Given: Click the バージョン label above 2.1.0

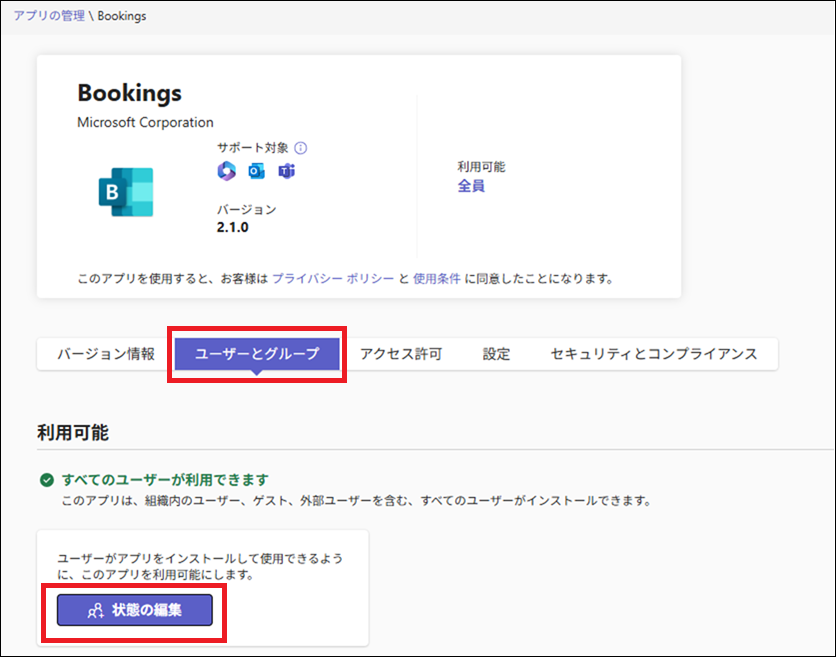Looking at the screenshot, I should point(247,210).
